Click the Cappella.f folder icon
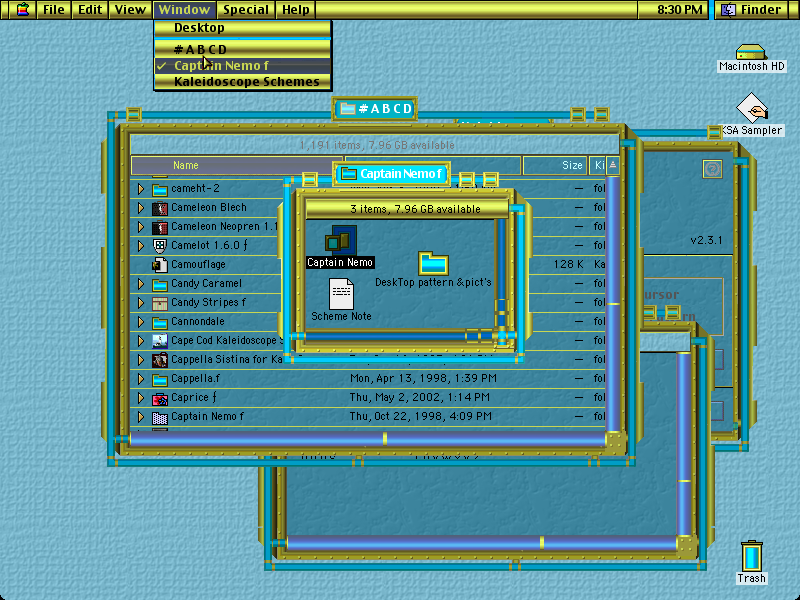This screenshot has width=800, height=600. pos(160,379)
